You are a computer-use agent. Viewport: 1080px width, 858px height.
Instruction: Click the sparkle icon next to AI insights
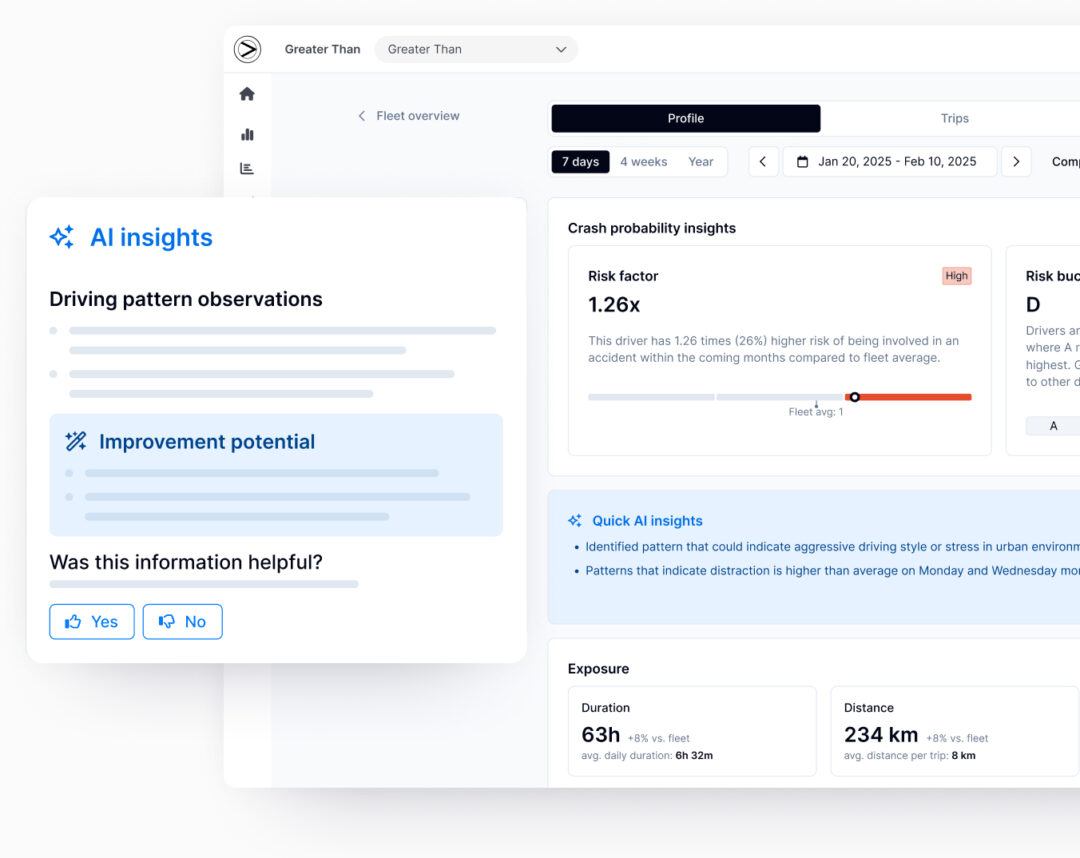tap(61, 237)
